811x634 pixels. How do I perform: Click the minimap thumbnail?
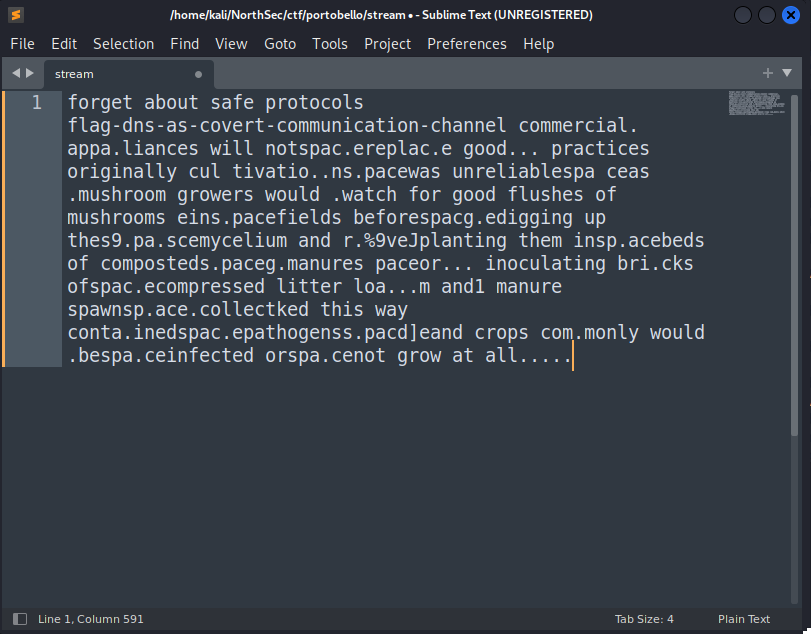point(757,103)
